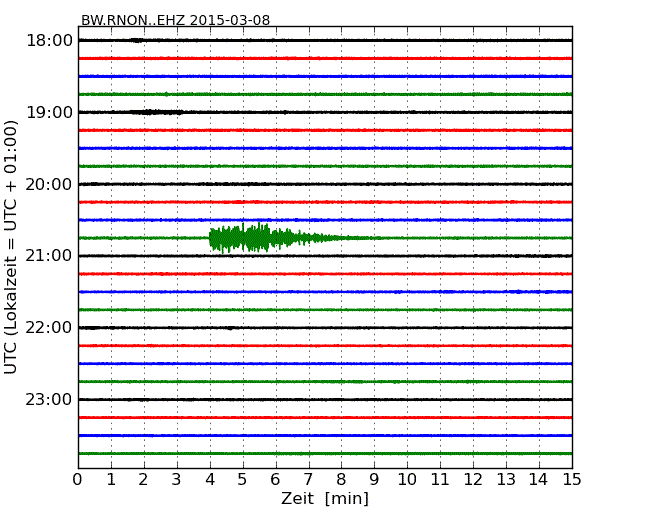650x520 pixels.
Task: Click the x-axis tick label 11
Action: [x=440, y=480]
